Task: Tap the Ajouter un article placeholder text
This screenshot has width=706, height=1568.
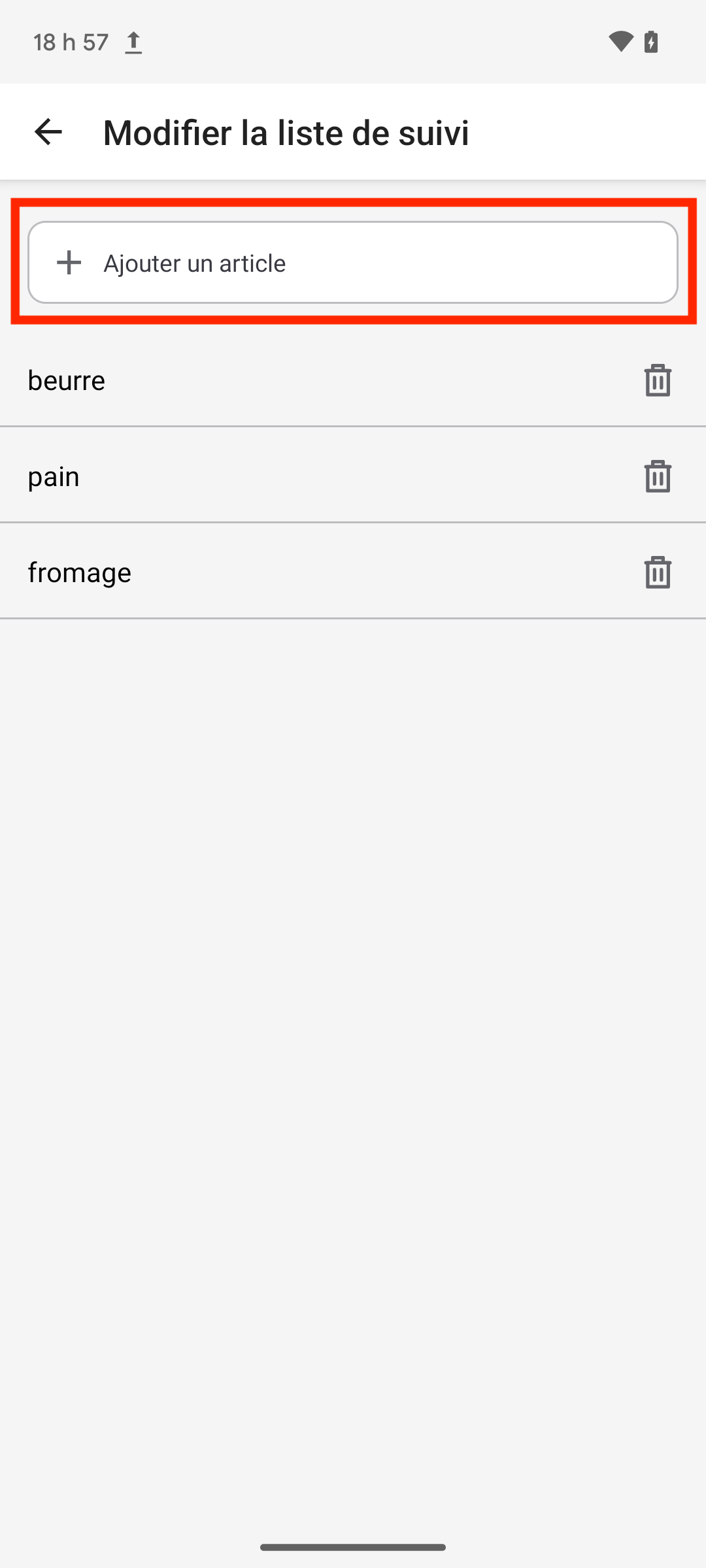Action: (x=195, y=263)
